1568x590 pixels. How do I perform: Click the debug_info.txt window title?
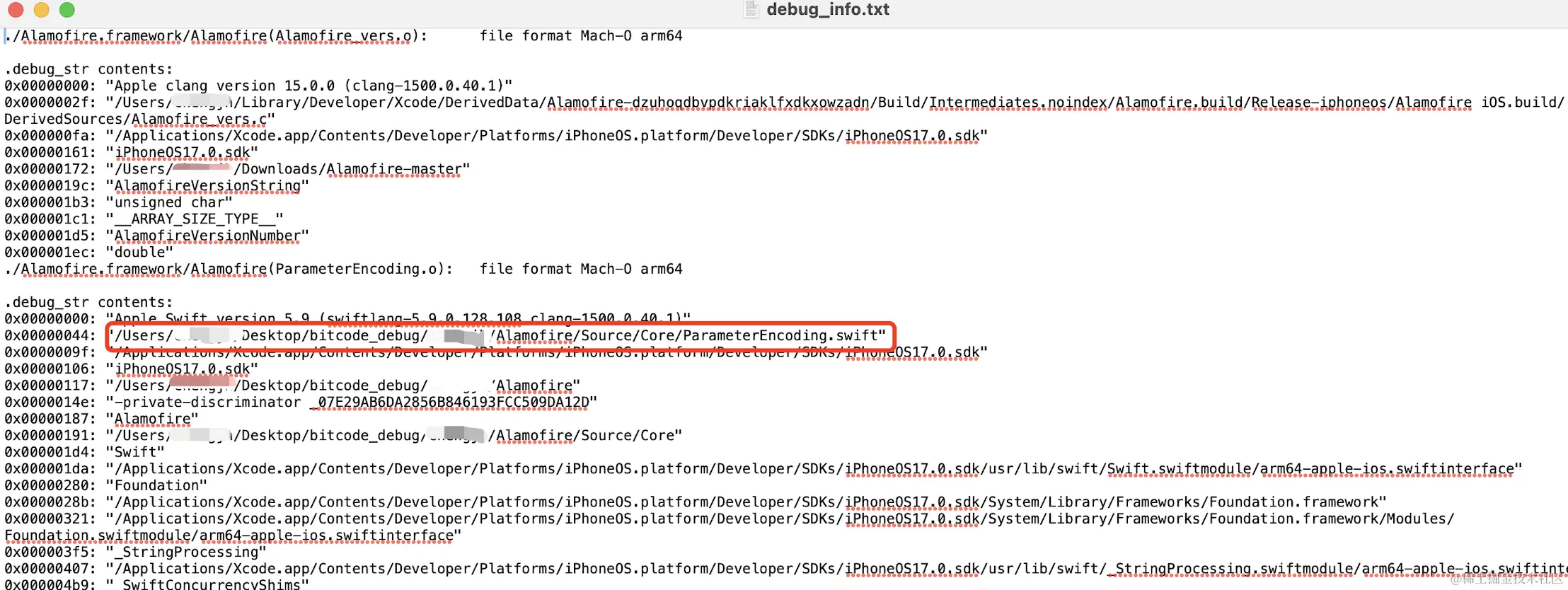(827, 9)
